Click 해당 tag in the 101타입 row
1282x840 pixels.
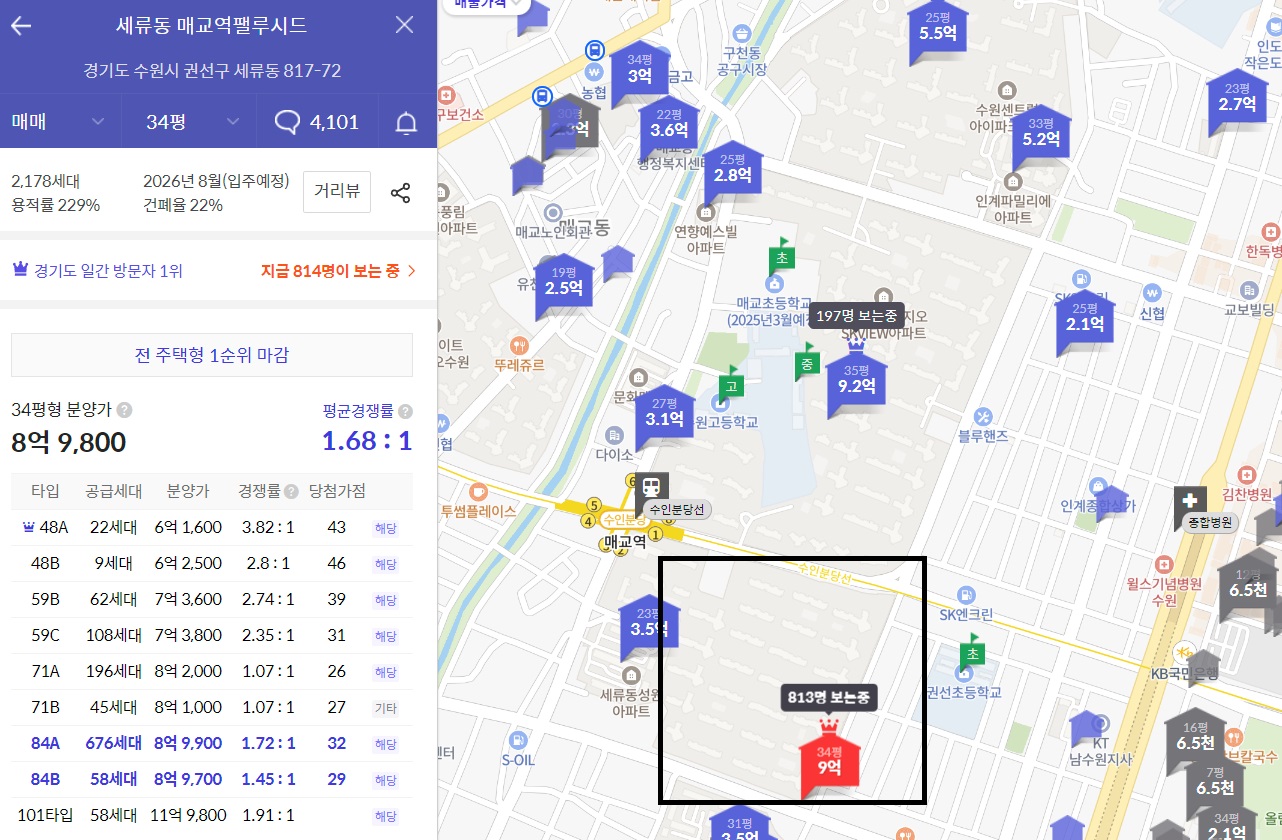[385, 816]
